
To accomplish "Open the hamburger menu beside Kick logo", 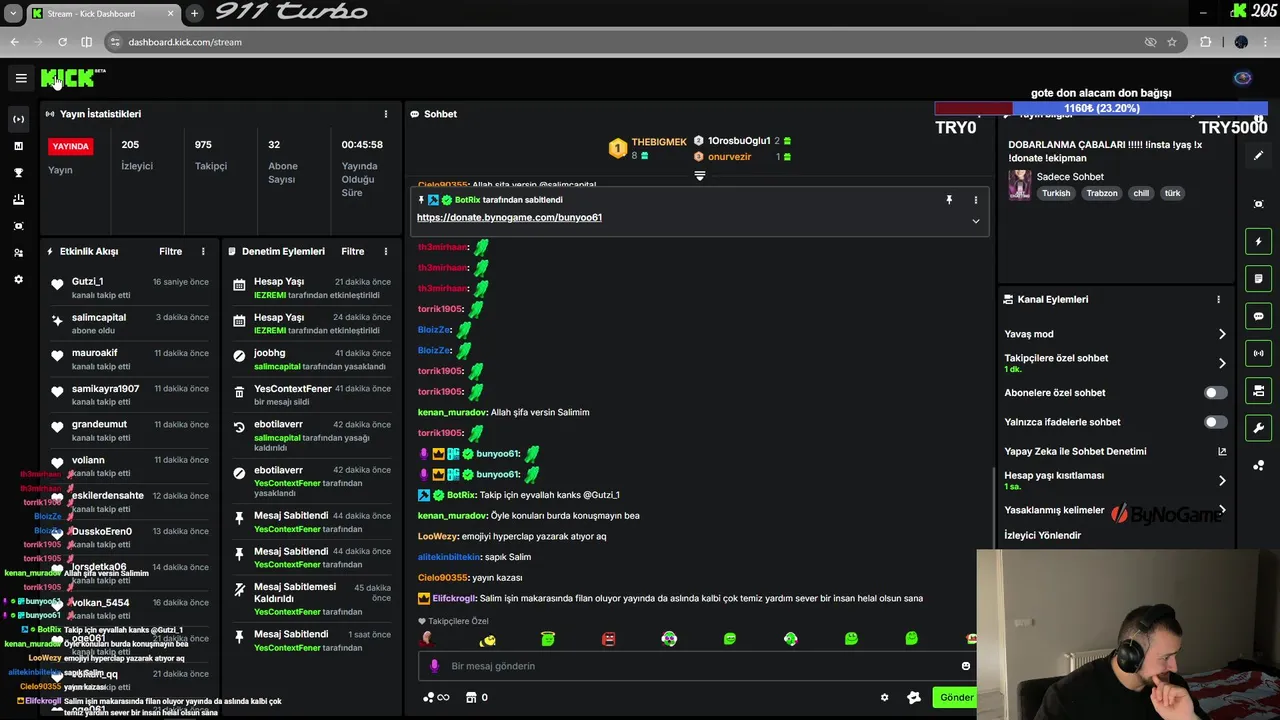I will [21, 78].
